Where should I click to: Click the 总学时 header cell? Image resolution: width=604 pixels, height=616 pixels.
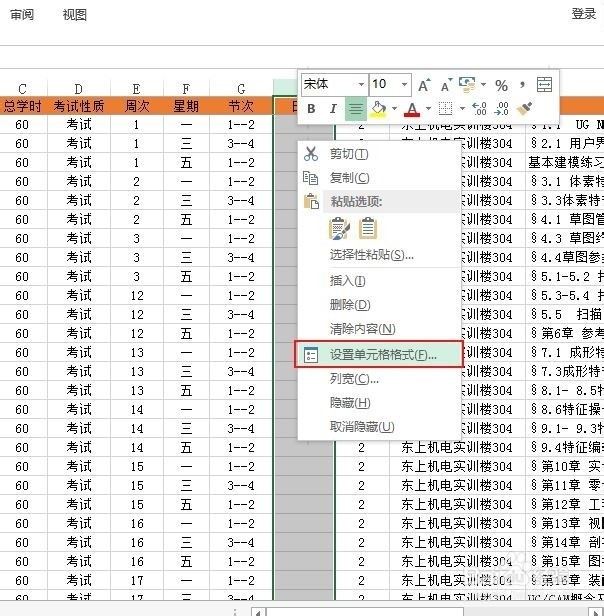pos(23,106)
